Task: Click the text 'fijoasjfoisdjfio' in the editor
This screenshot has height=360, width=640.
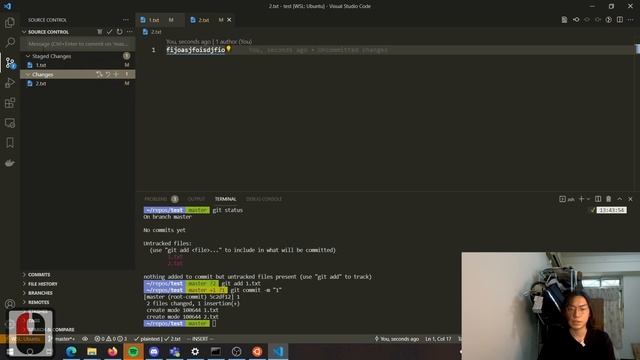Action: pyautogui.click(x=196, y=50)
